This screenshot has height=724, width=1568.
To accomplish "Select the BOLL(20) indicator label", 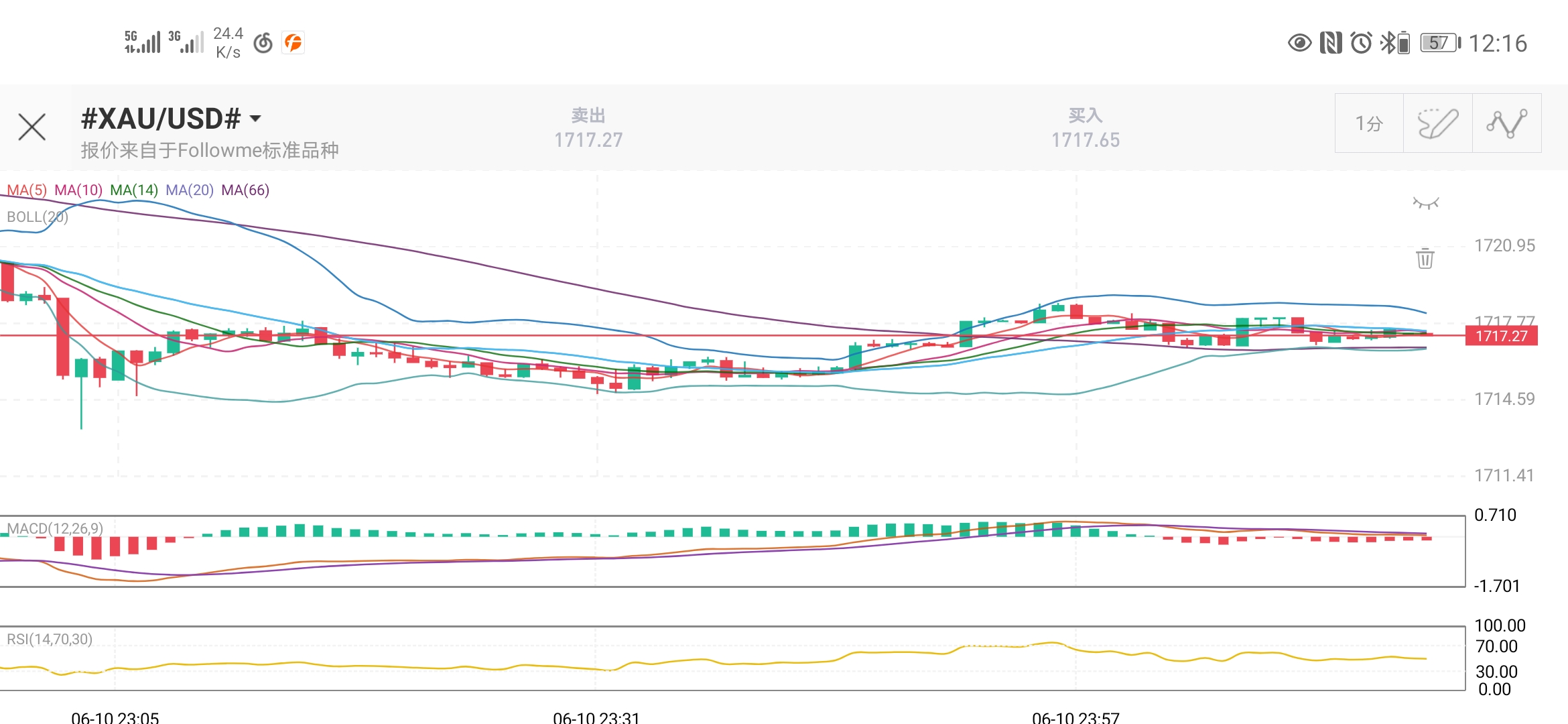I will (38, 217).
